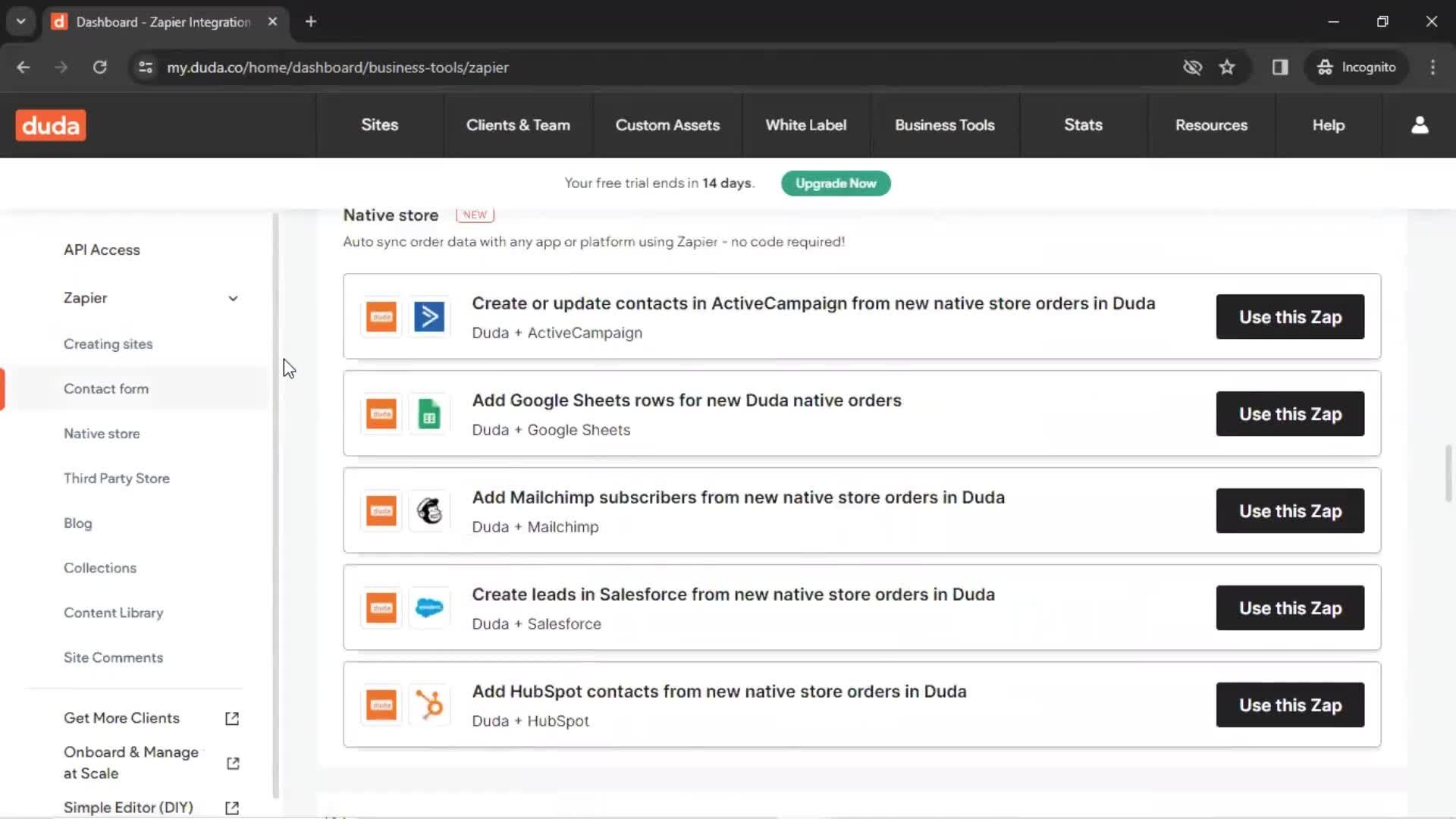Bookmark this page with the star icon
Screen dimensions: 1456x819
[x=1227, y=67]
